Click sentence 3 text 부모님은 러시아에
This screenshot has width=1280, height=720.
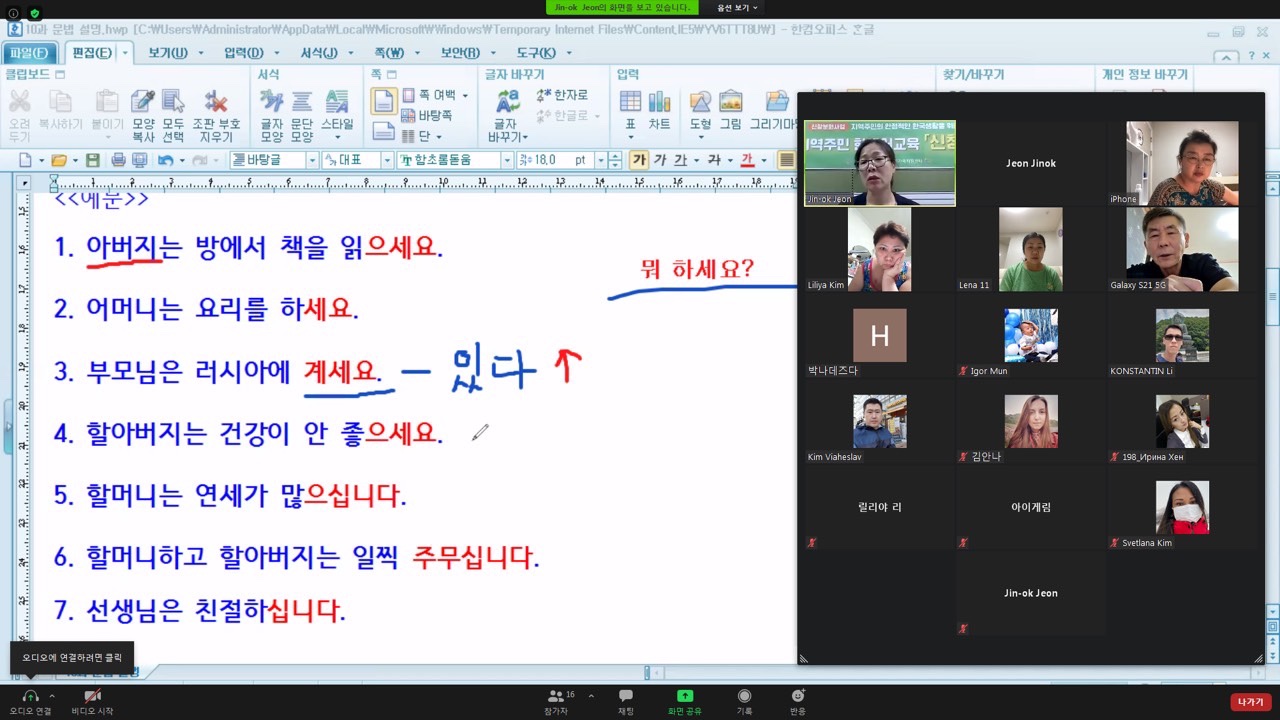click(x=188, y=372)
